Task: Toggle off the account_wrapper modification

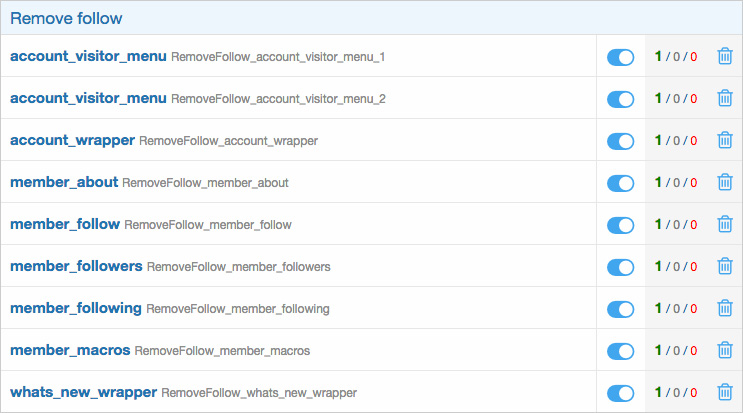Action: pos(620,141)
